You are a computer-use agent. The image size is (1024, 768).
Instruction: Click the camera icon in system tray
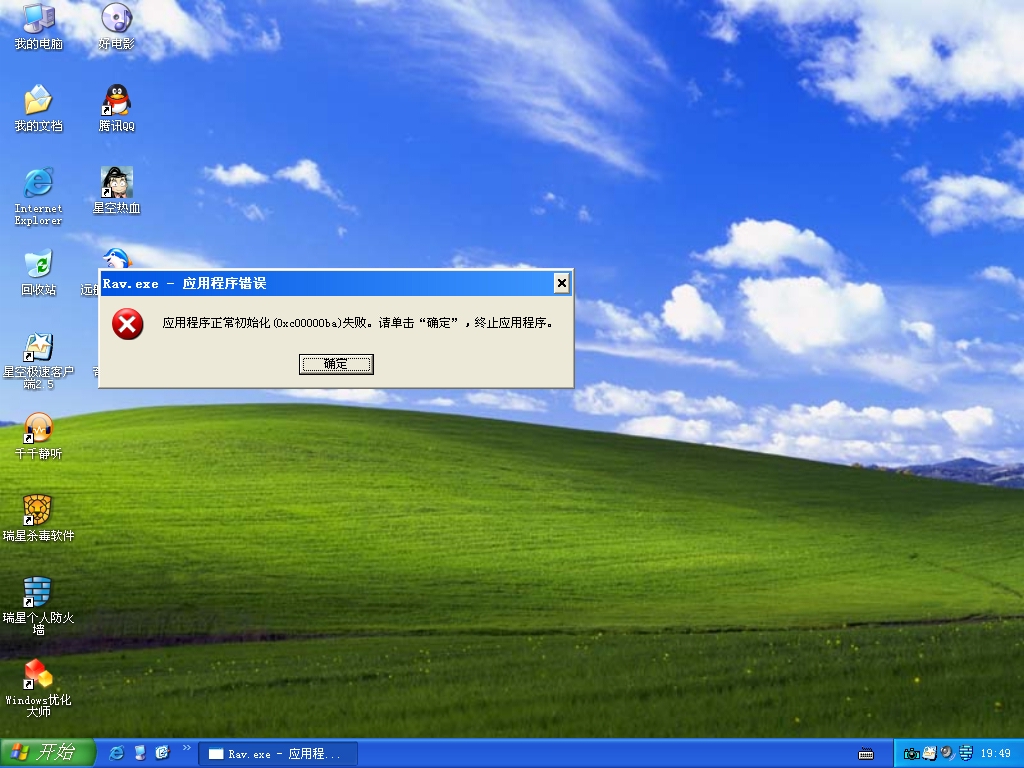click(911, 754)
